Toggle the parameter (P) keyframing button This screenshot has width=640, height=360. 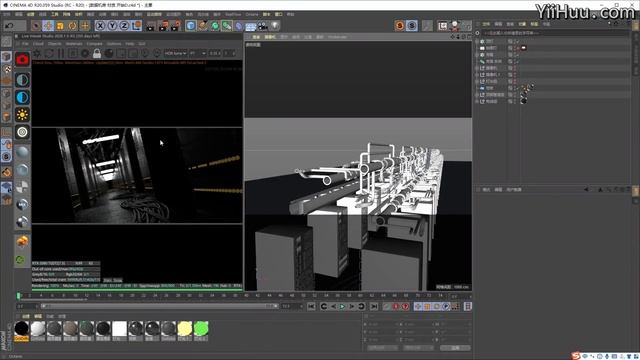tap(446, 306)
